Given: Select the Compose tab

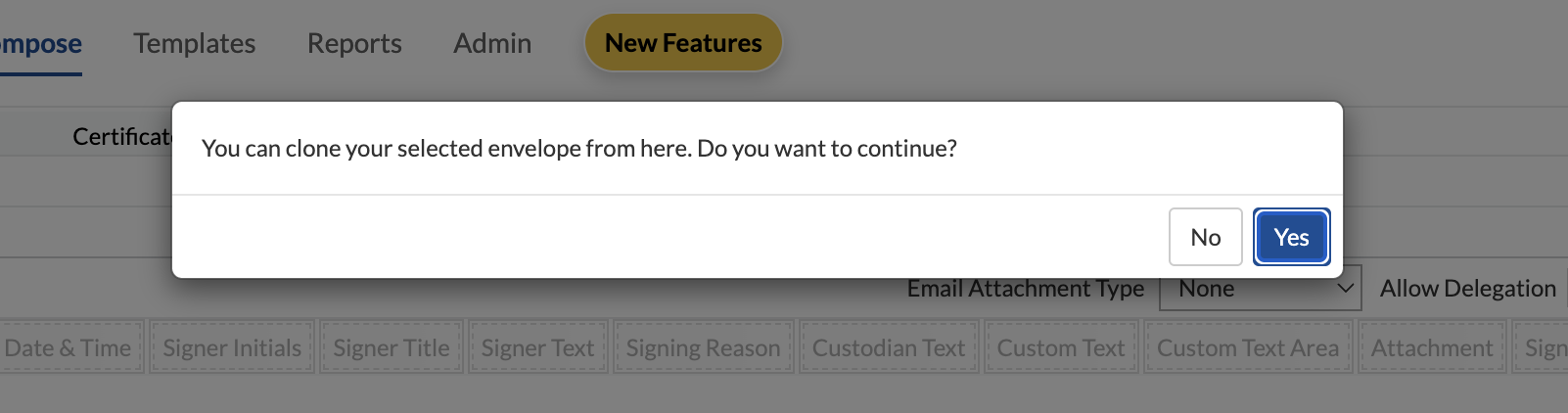Looking at the screenshot, I should [39, 43].
